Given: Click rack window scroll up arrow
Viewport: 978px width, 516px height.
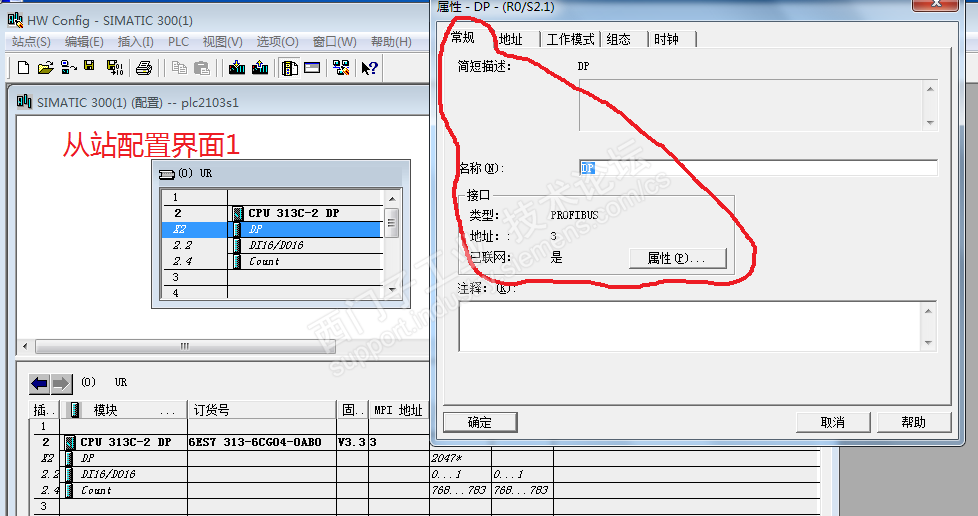Looking at the screenshot, I should [392, 198].
